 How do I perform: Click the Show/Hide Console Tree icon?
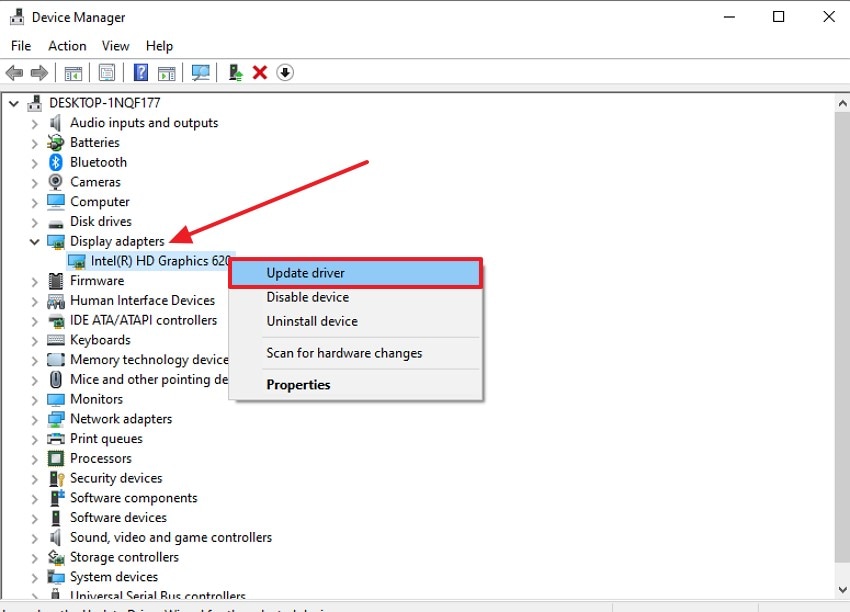click(x=73, y=73)
